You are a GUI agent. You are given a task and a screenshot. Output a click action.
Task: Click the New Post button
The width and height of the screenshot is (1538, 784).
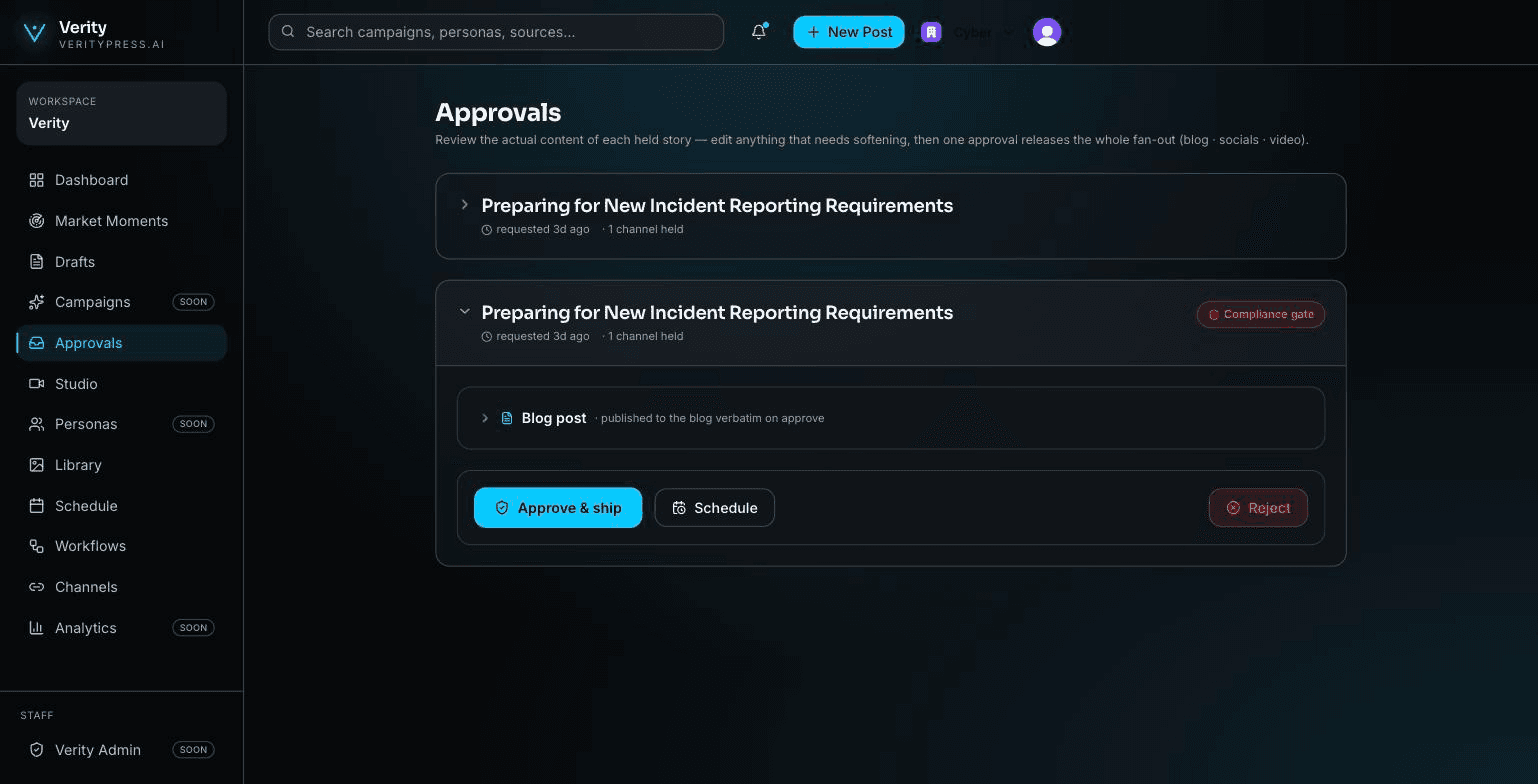849,32
